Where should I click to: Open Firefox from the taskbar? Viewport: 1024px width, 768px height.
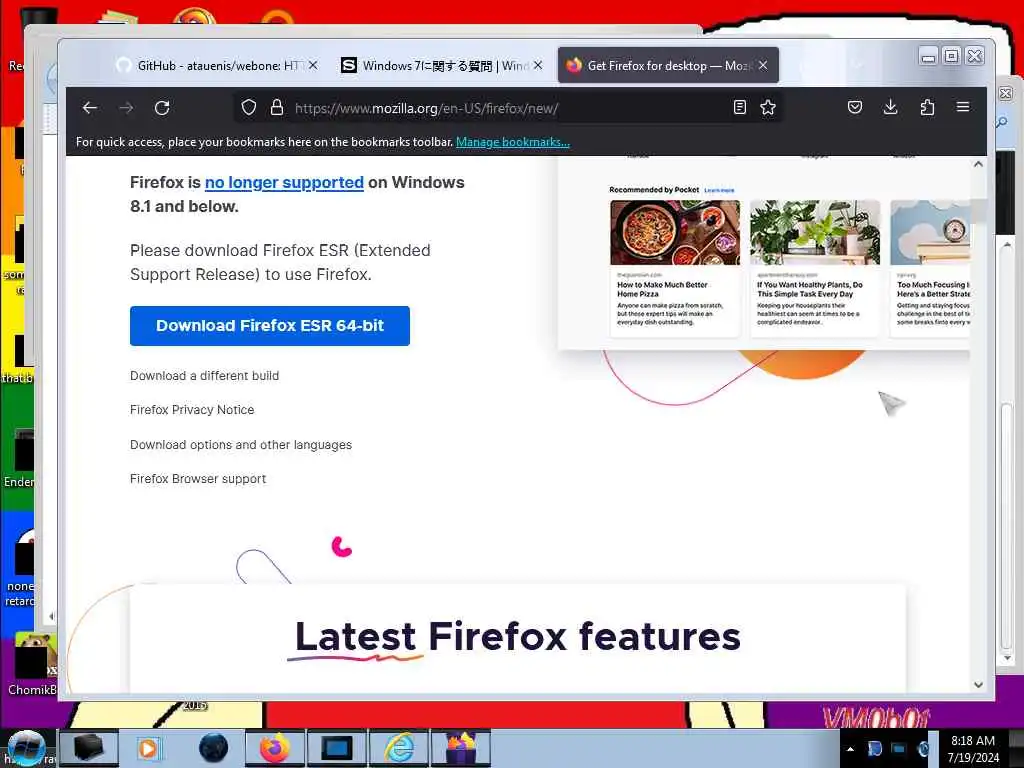tap(274, 748)
